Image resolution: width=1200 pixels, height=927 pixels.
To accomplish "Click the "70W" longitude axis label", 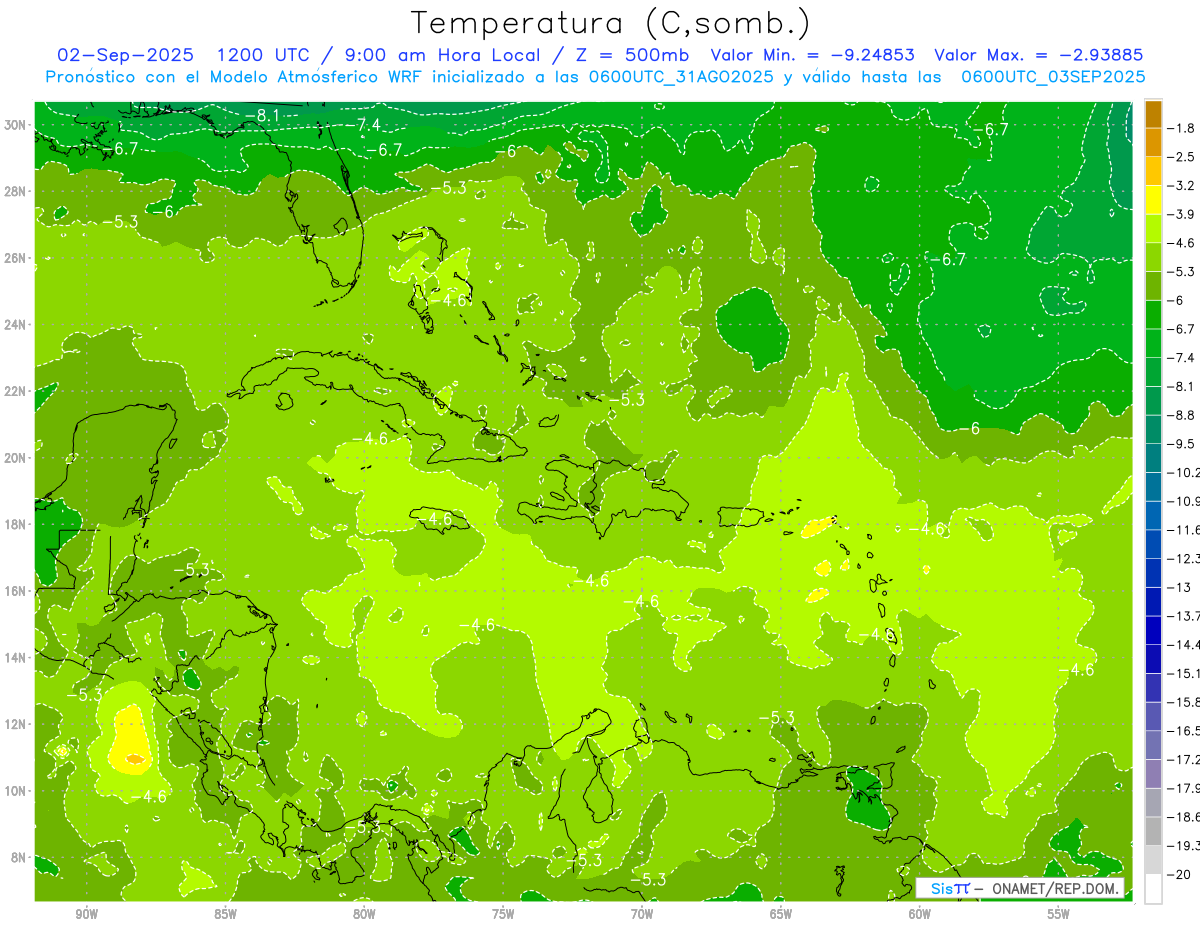I will pos(642,913).
